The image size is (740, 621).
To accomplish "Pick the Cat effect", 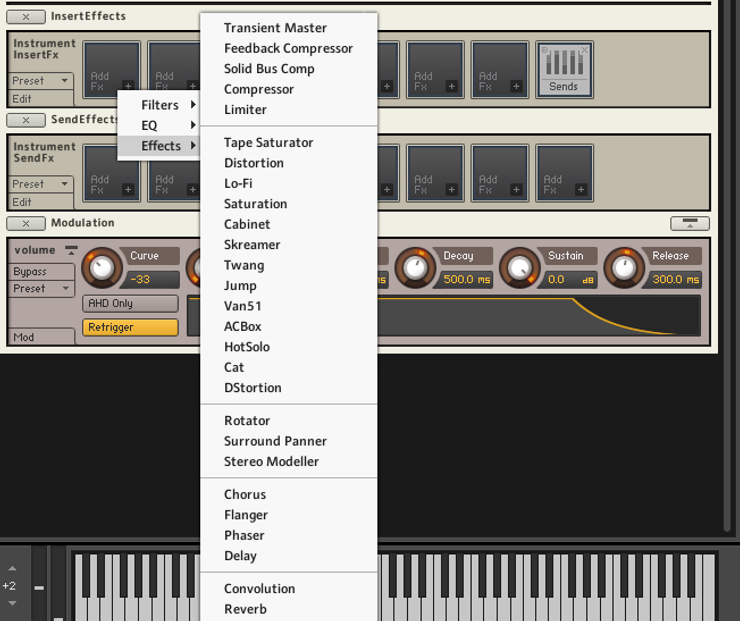I will [288, 367].
